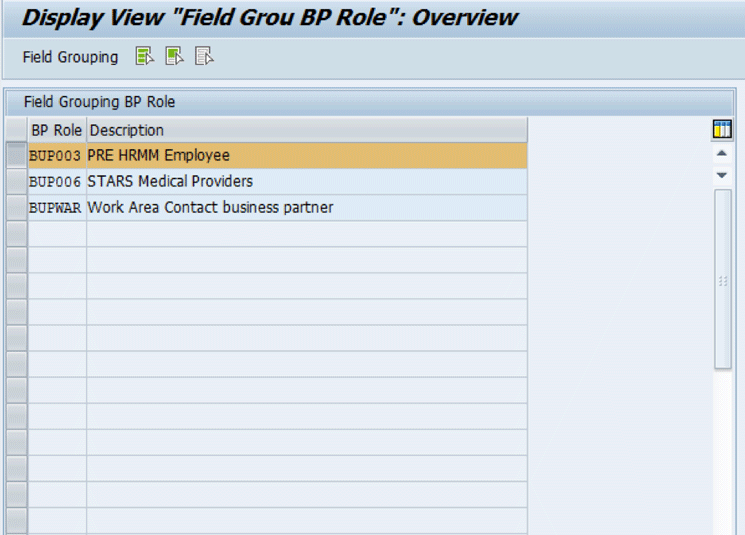Image resolution: width=745 pixels, height=535 pixels.
Task: Toggle the row selector for BUP006
Action: pyautogui.click(x=16, y=182)
